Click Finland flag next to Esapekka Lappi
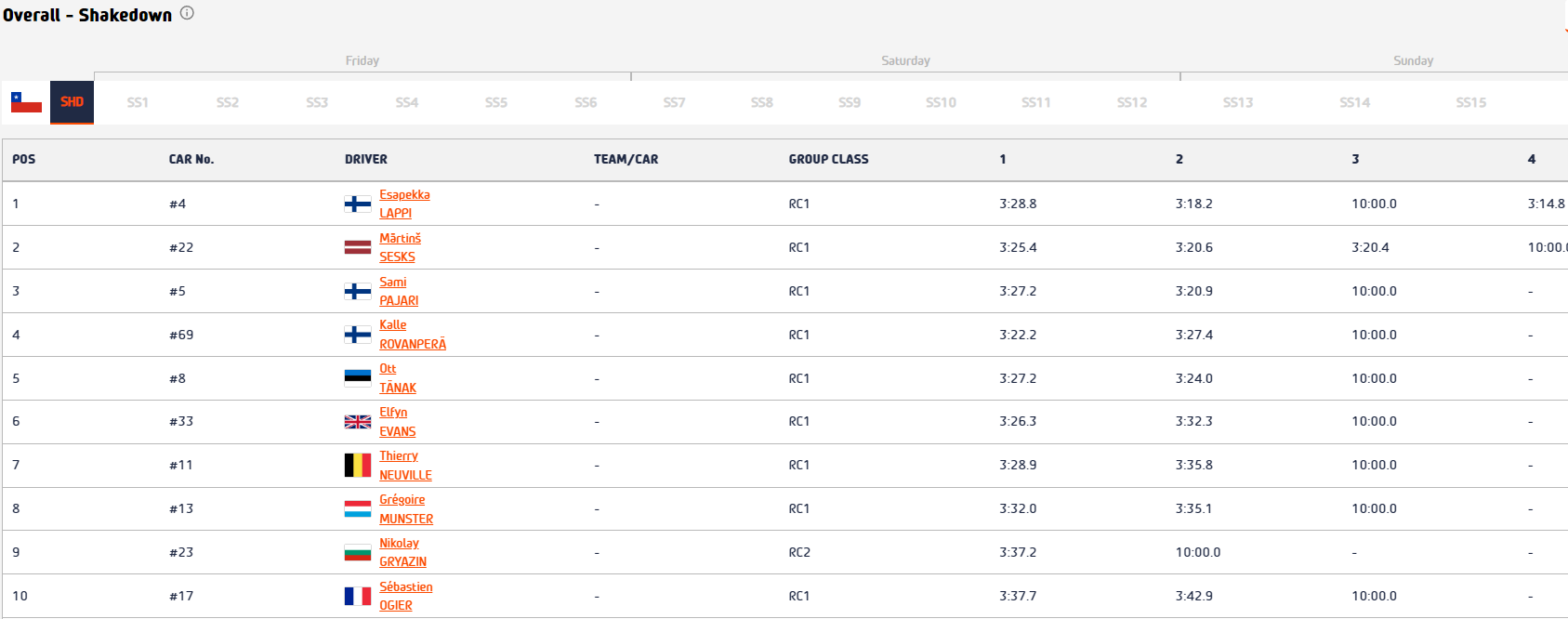 (358, 204)
